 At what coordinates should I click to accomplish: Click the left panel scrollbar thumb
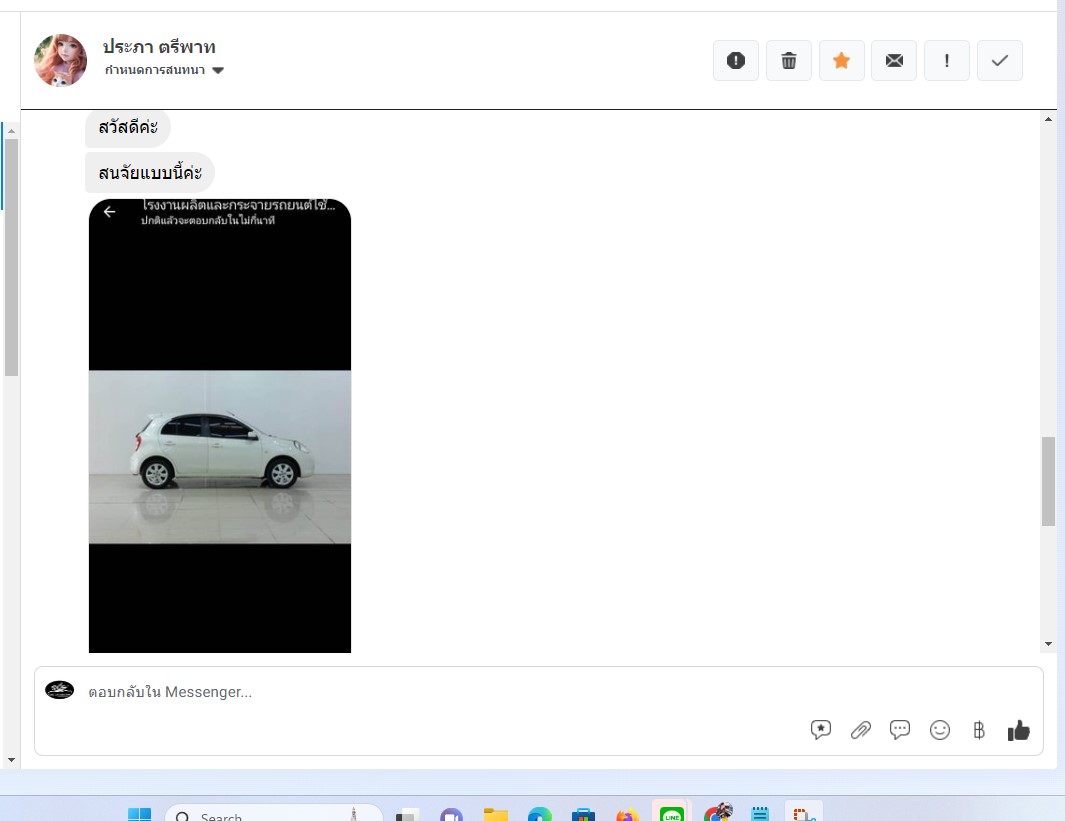pos(11,257)
